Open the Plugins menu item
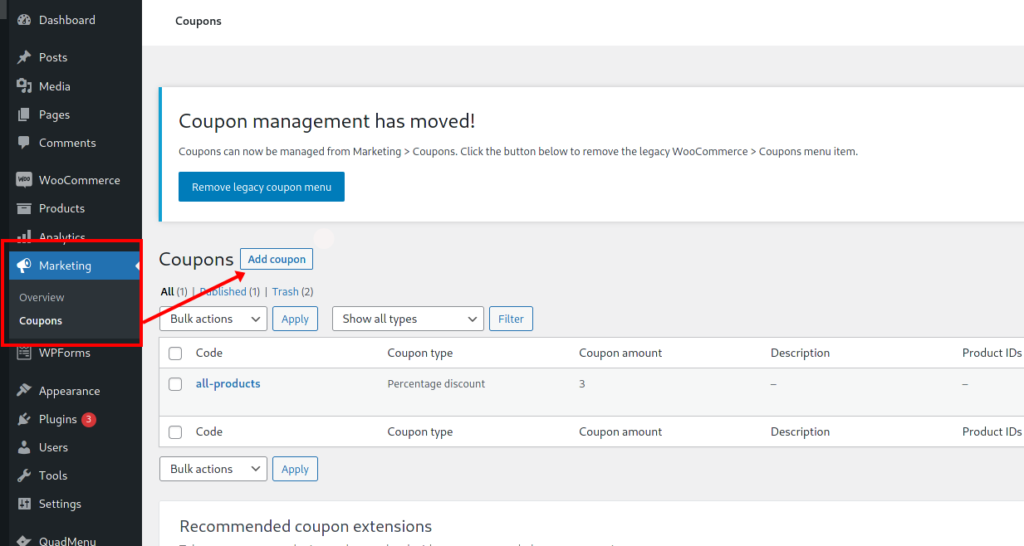The image size is (1024, 546). click(57, 419)
